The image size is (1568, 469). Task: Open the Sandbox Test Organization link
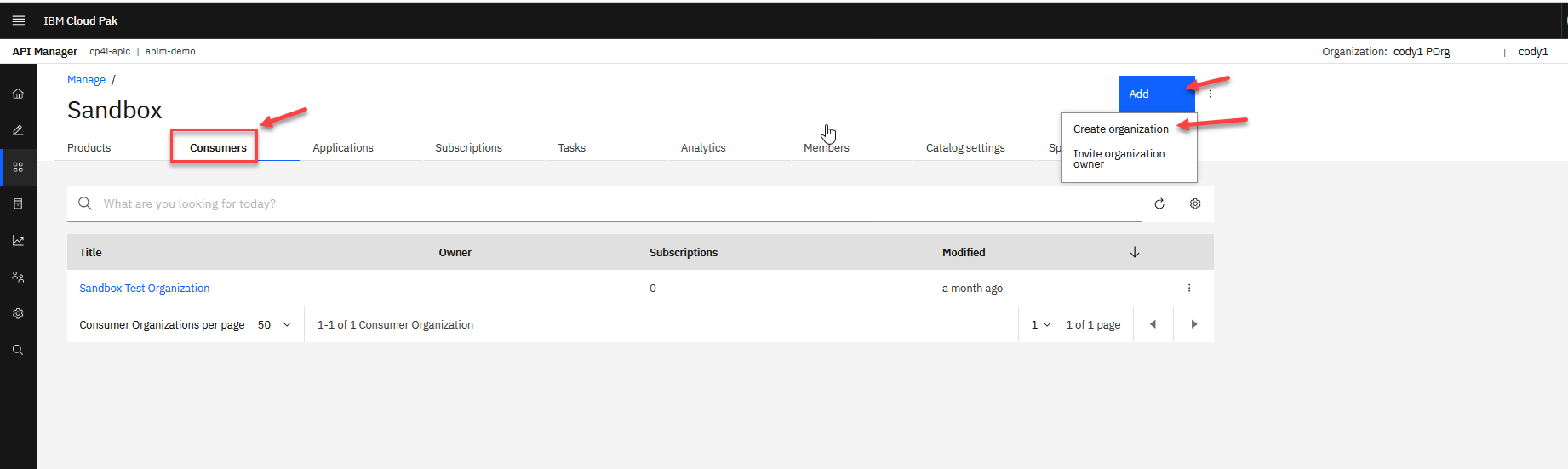pyautogui.click(x=145, y=289)
